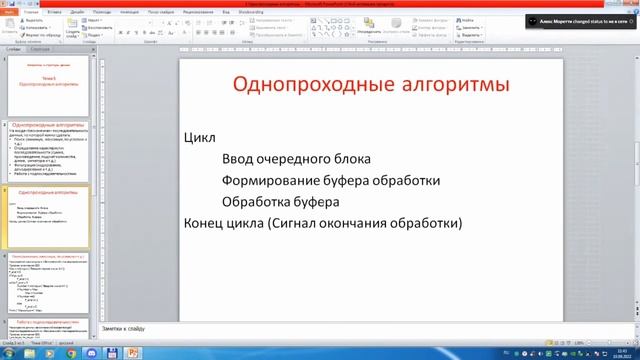The height and width of the screenshot is (360, 640).
Task: Apply italic formatting with the К button
Action: [128, 33]
